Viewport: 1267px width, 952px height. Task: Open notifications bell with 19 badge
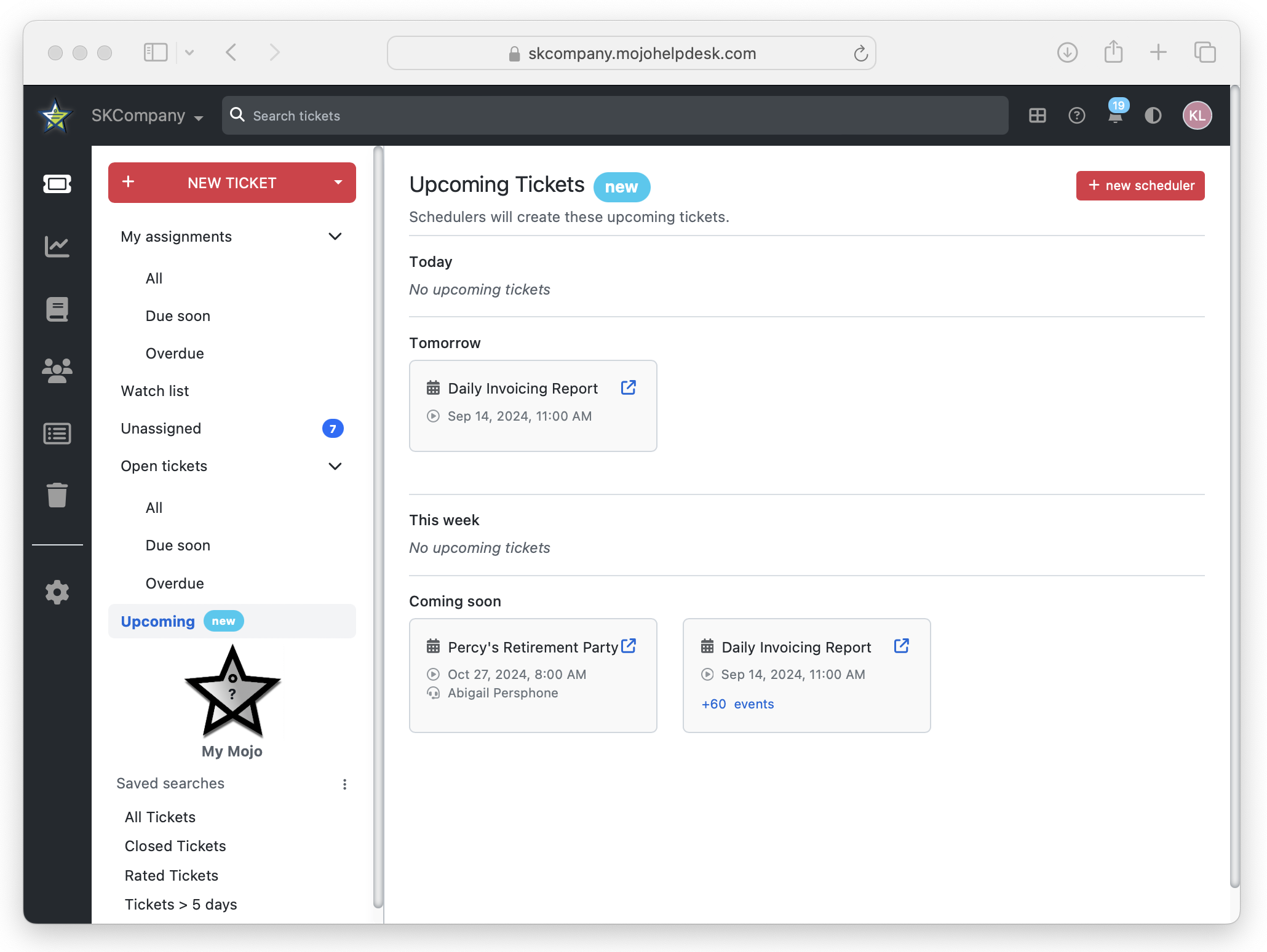pos(1115,115)
